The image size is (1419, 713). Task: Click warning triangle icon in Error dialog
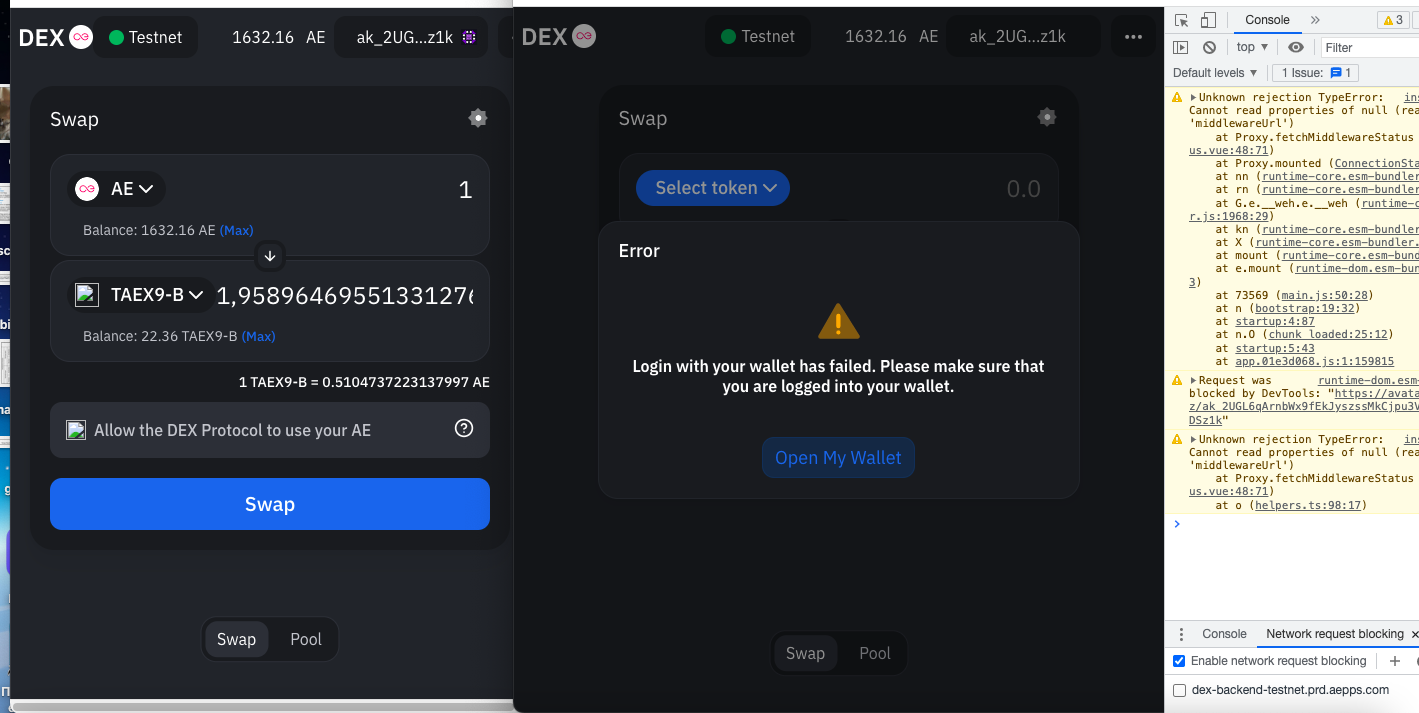coord(838,321)
